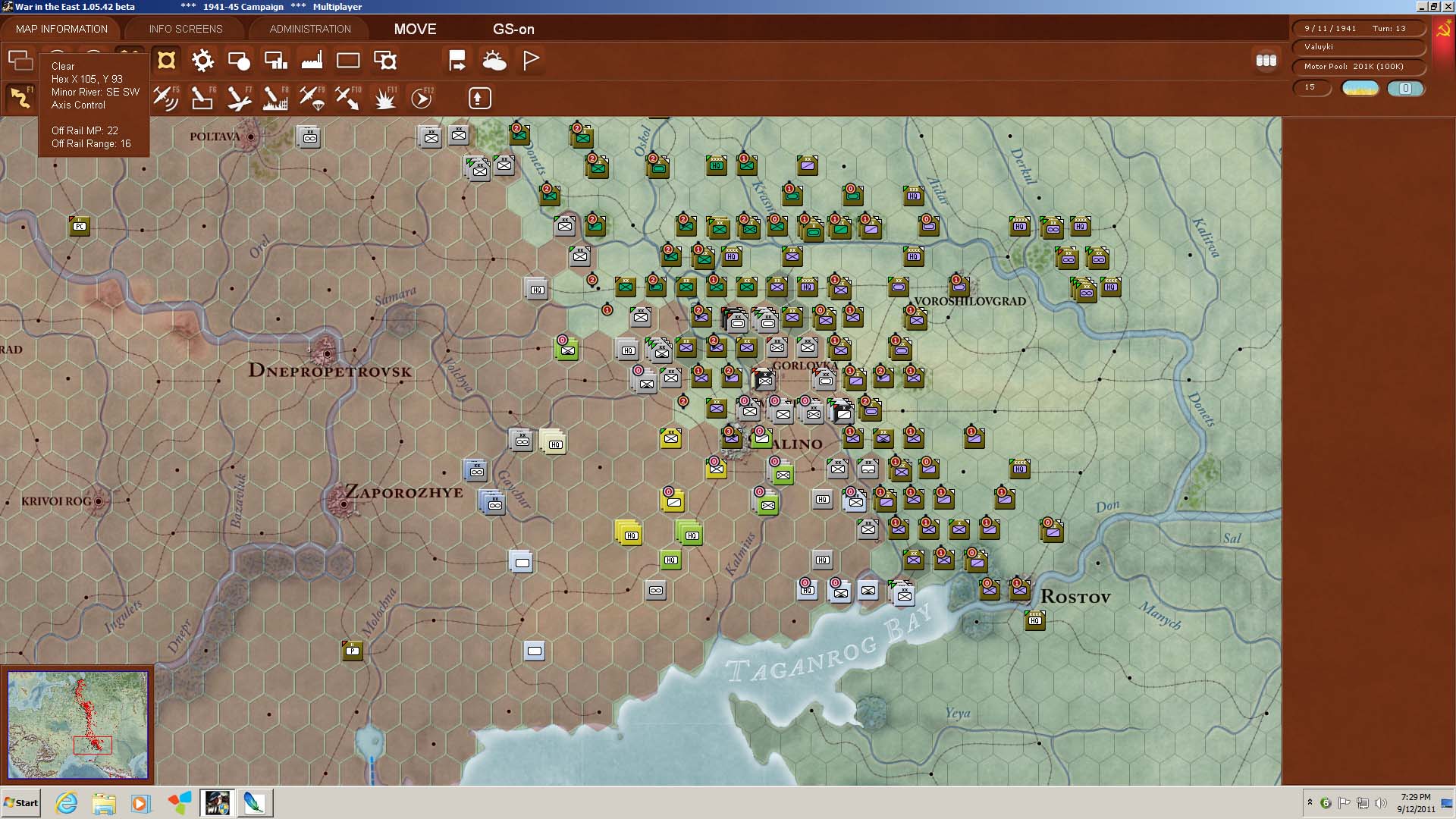Click the rectangle-with-circle toolbar icon
The height and width of the screenshot is (819, 1456).
[239, 60]
